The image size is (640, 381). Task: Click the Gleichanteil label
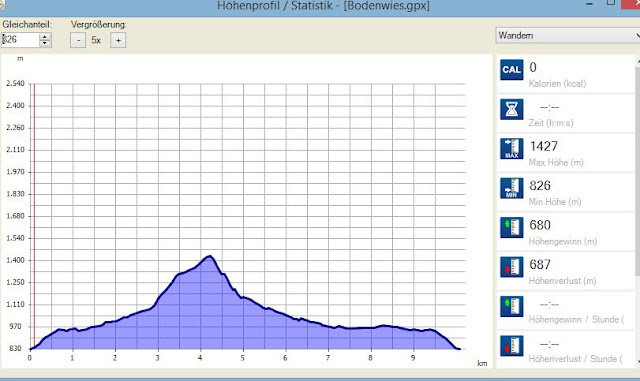[27, 25]
